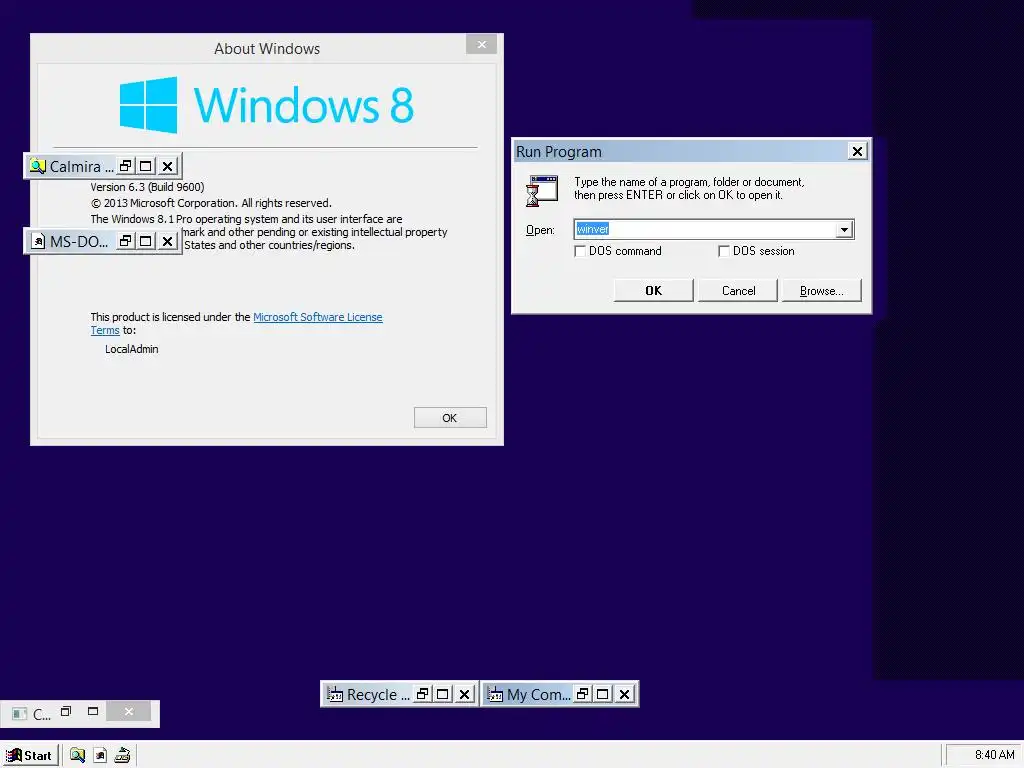Close the minimized Calmira window
The image size is (1024, 768).
[168, 166]
